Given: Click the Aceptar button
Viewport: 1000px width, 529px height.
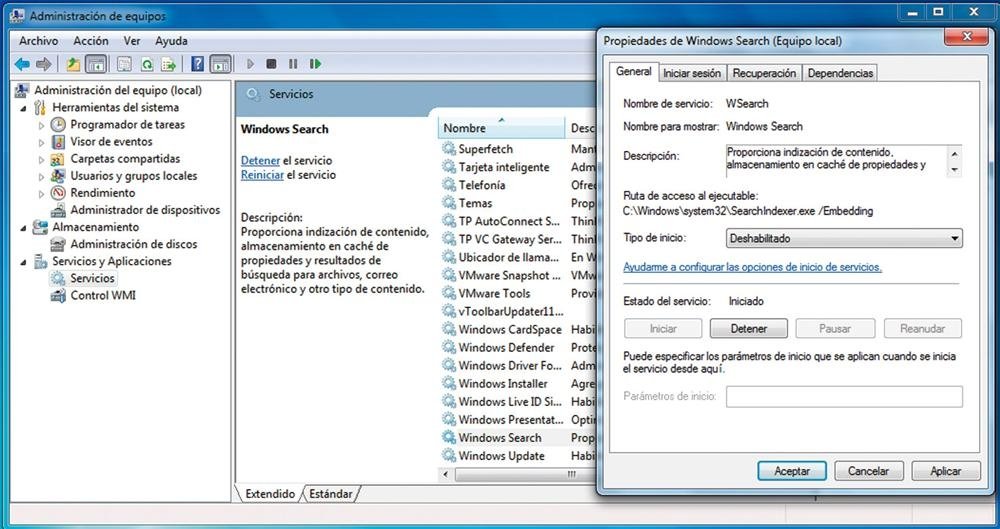Looking at the screenshot, I should point(792,471).
